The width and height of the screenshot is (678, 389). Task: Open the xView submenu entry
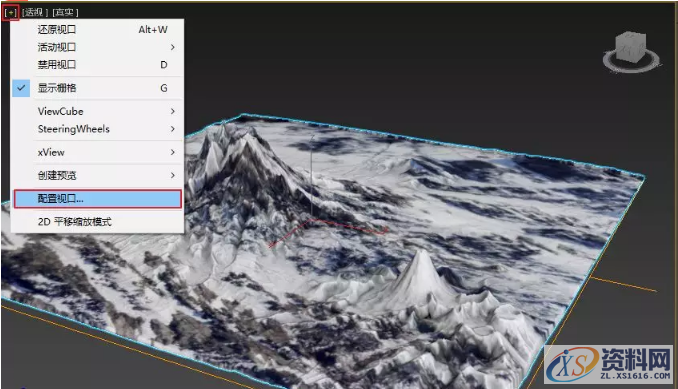click(97, 153)
